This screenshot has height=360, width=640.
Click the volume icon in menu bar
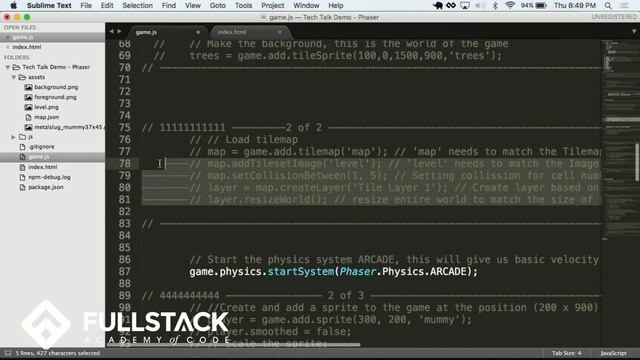(481, 5)
